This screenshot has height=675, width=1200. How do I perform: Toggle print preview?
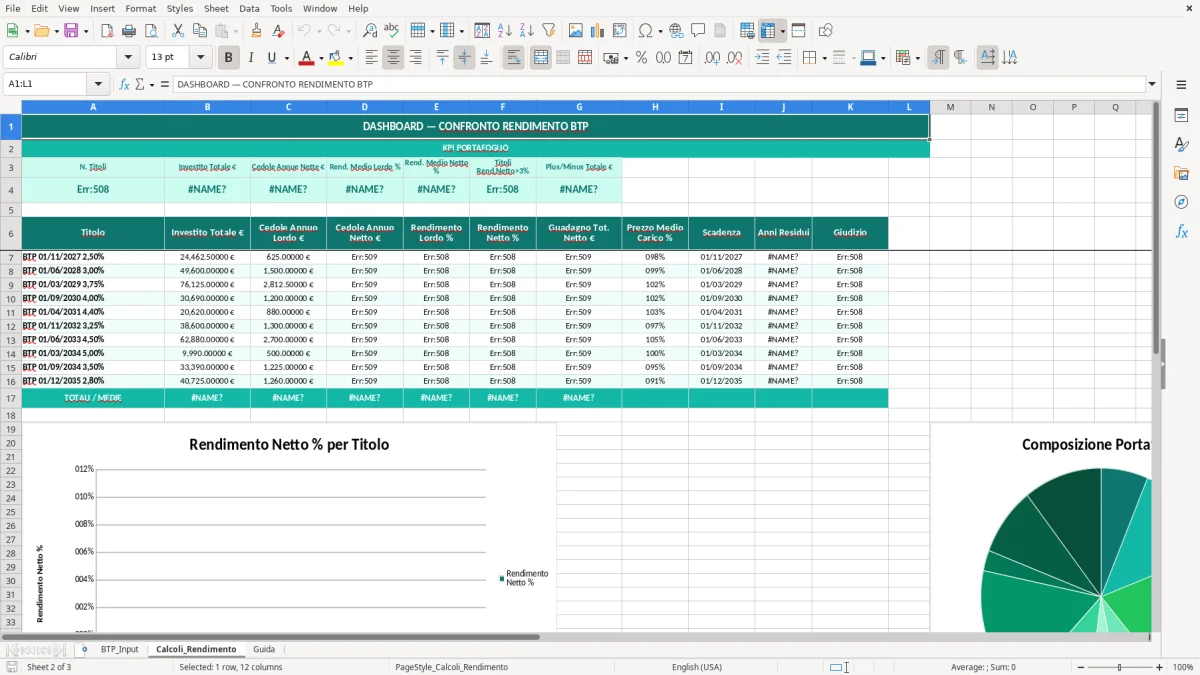coord(150,31)
